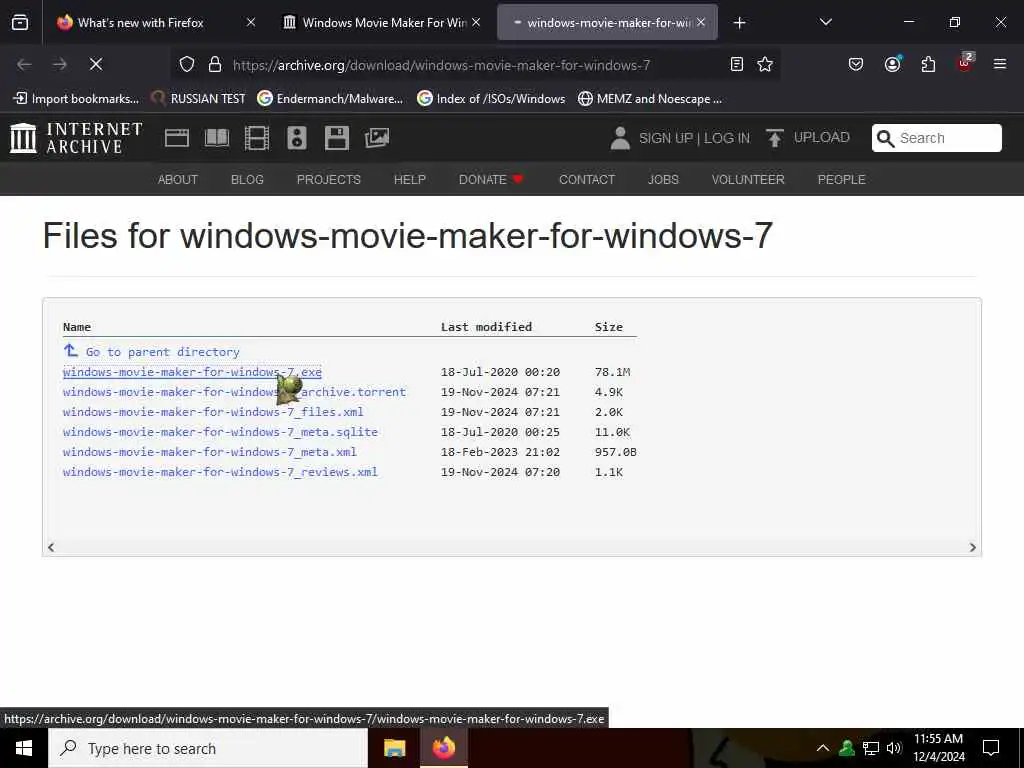
Task: Open the ABOUT navigation link
Action: (178, 180)
